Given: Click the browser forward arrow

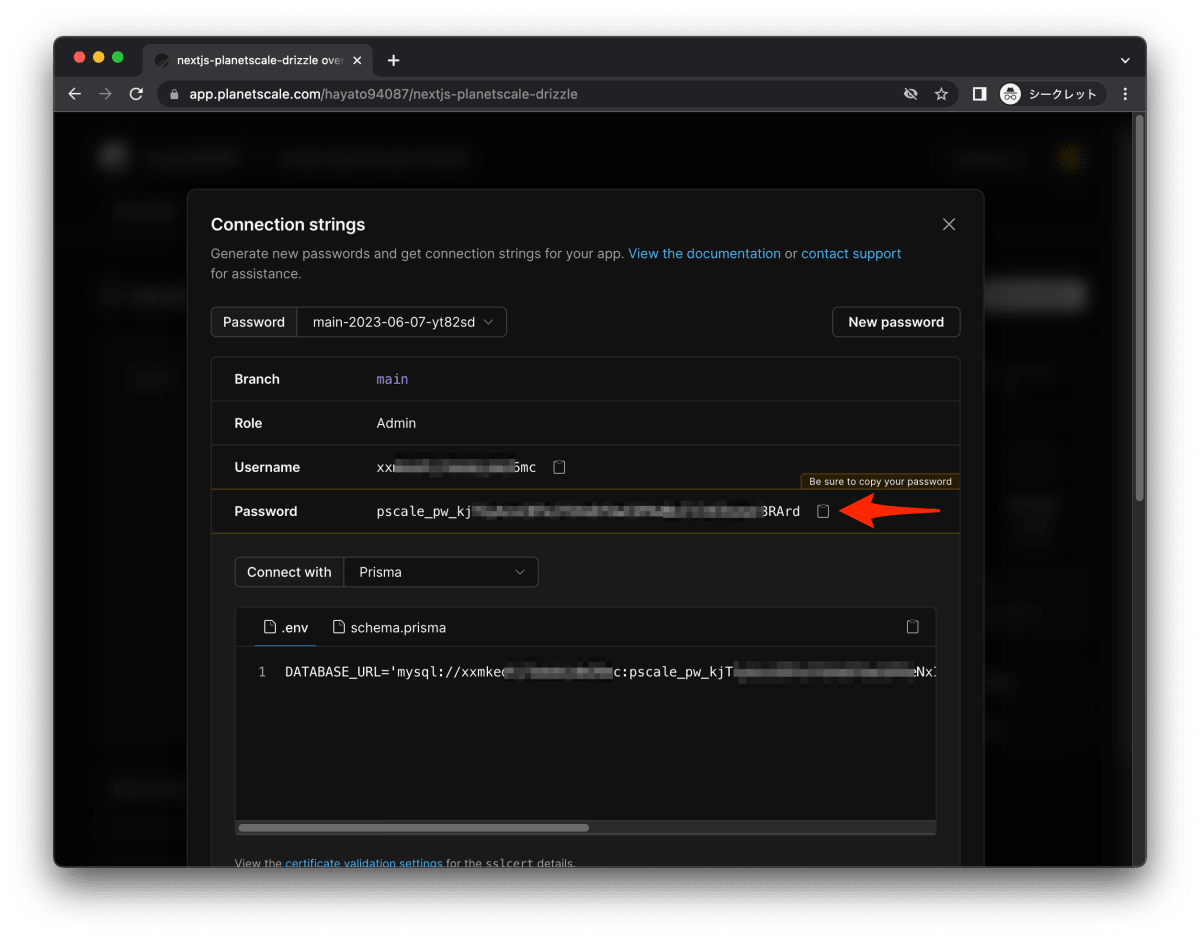Looking at the screenshot, I should (x=105, y=94).
